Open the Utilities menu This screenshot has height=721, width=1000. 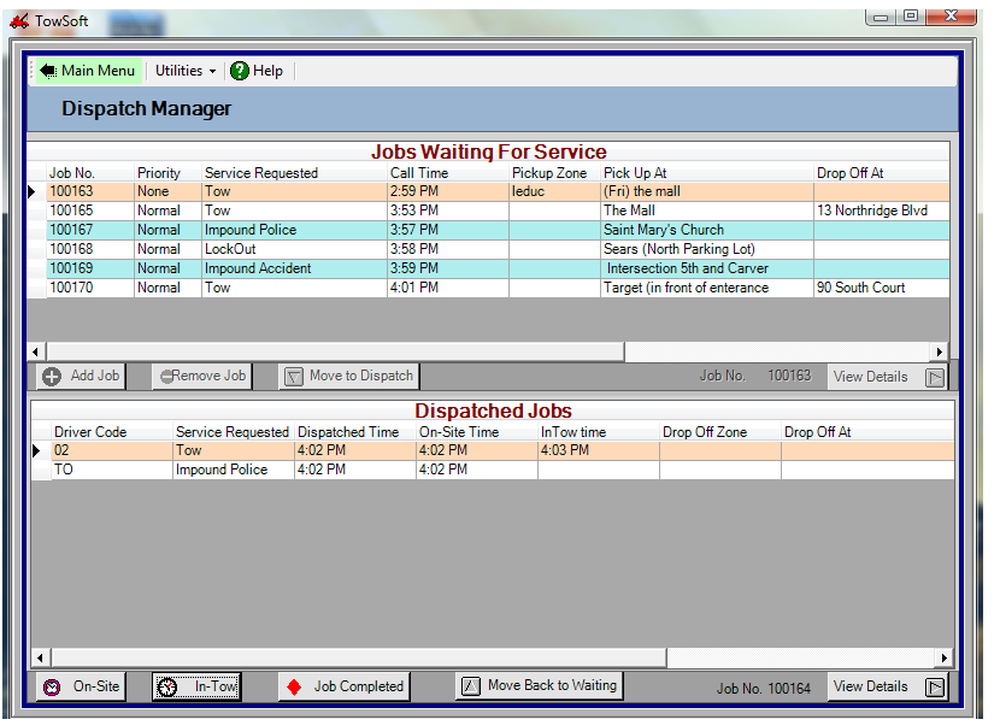[178, 71]
